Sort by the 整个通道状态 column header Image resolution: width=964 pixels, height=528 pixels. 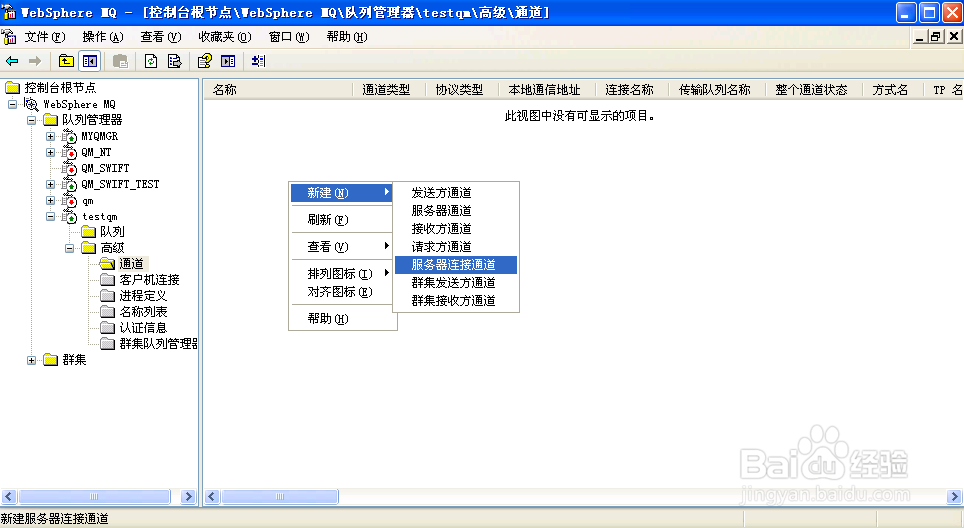[x=814, y=90]
